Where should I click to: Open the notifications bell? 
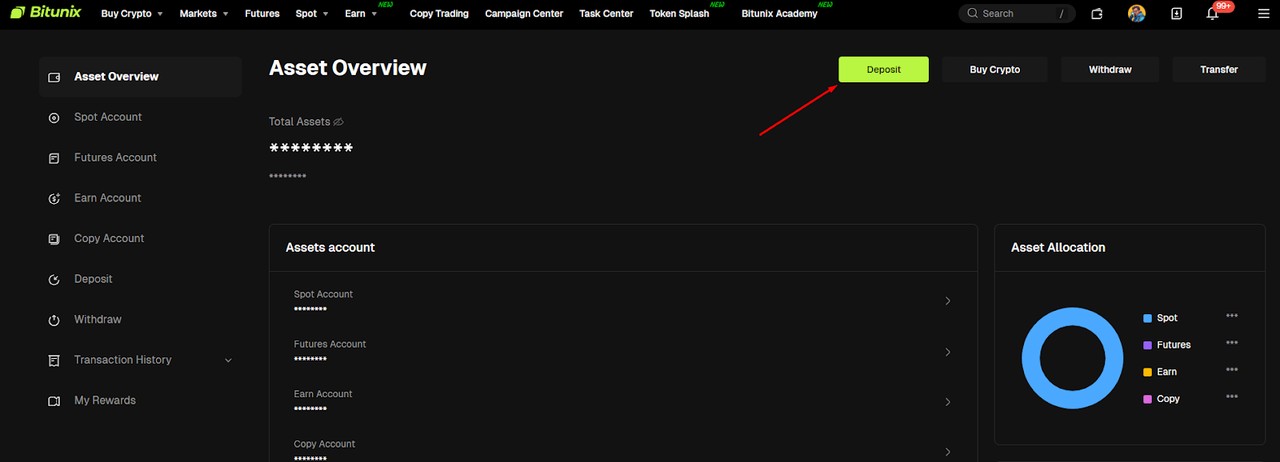(x=1212, y=14)
